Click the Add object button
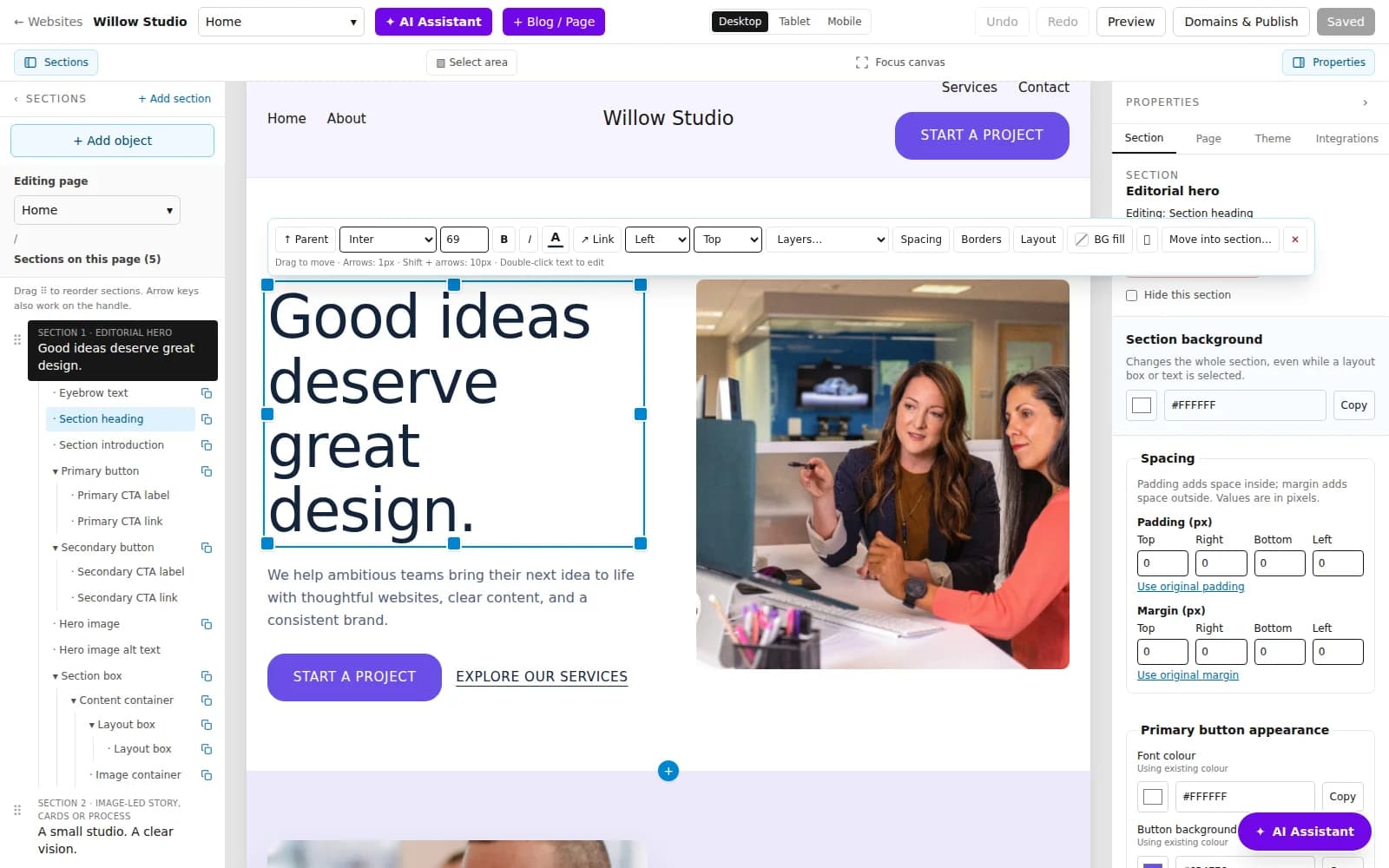The height and width of the screenshot is (868, 1389). coord(113,141)
